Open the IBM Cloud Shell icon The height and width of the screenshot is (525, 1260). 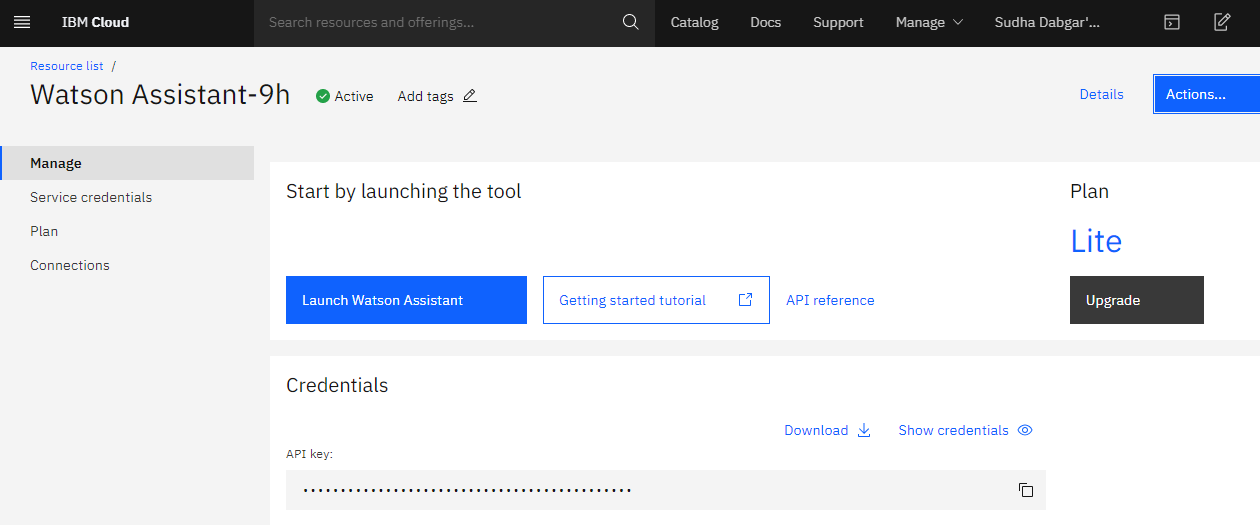coord(1172,22)
